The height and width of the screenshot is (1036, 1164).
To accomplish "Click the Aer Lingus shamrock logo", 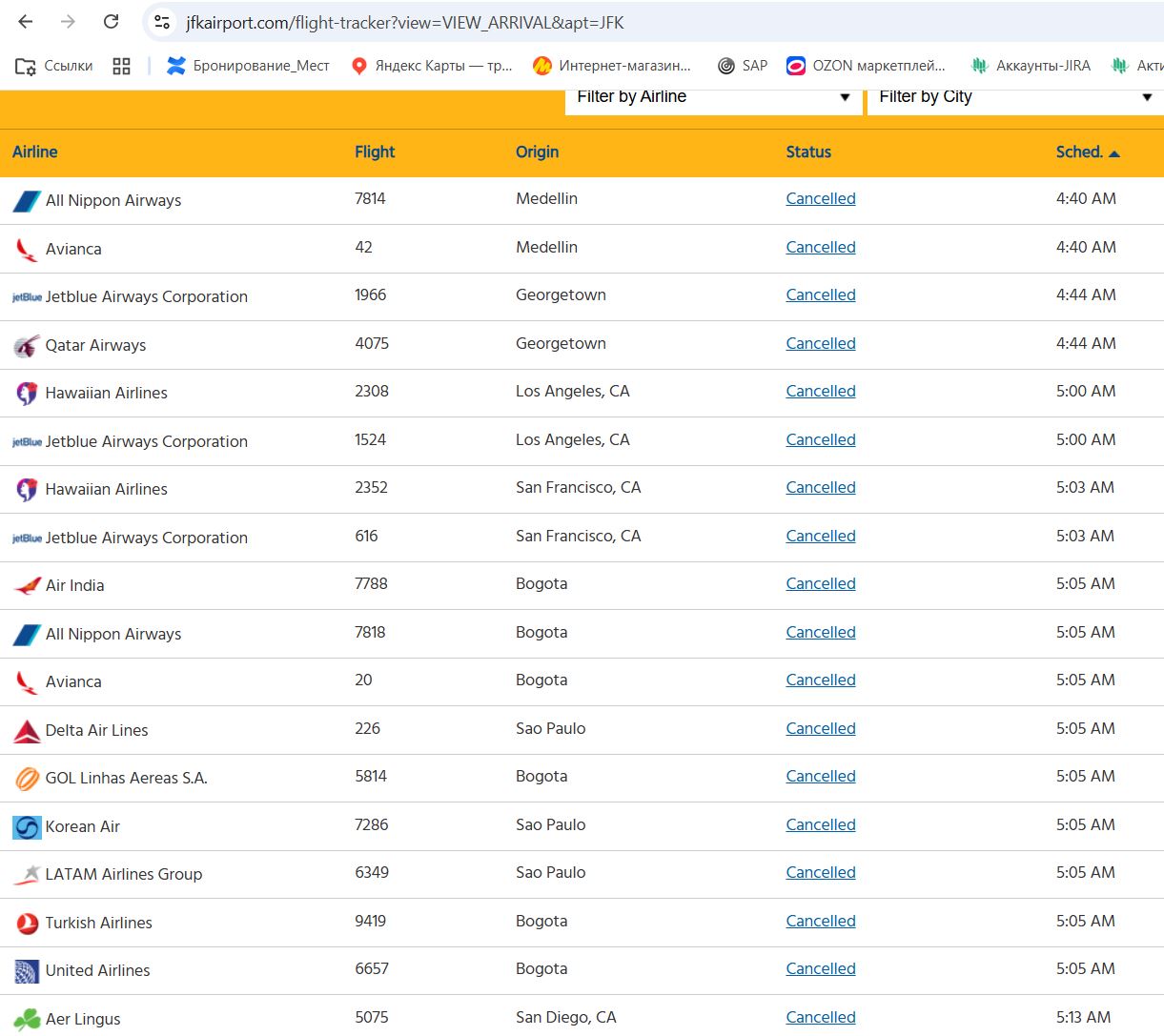I will point(27,1020).
